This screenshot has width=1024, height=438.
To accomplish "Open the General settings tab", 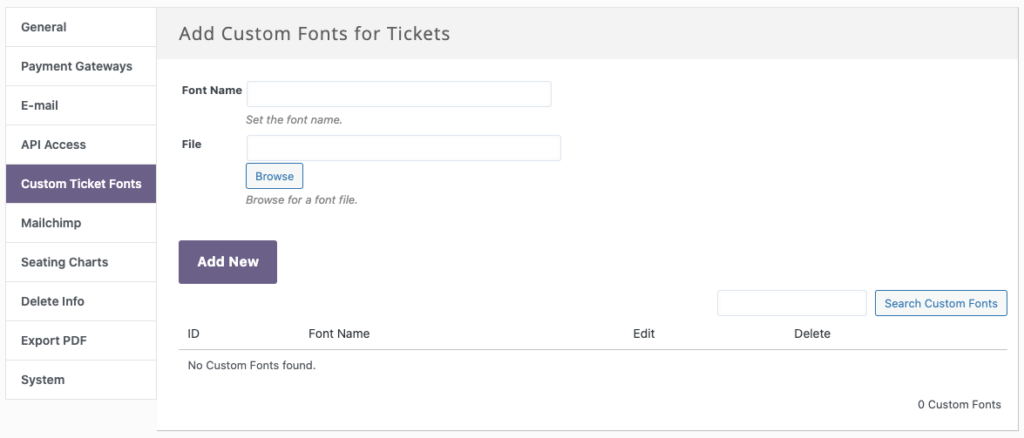I will (x=81, y=27).
